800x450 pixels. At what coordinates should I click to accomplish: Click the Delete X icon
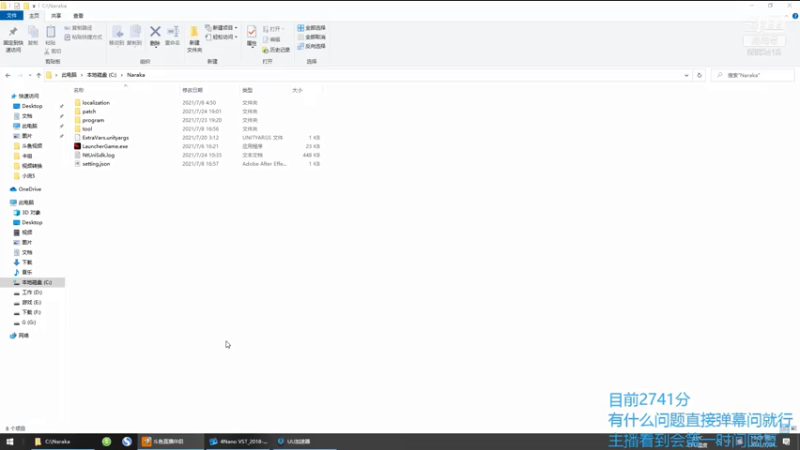(155, 36)
